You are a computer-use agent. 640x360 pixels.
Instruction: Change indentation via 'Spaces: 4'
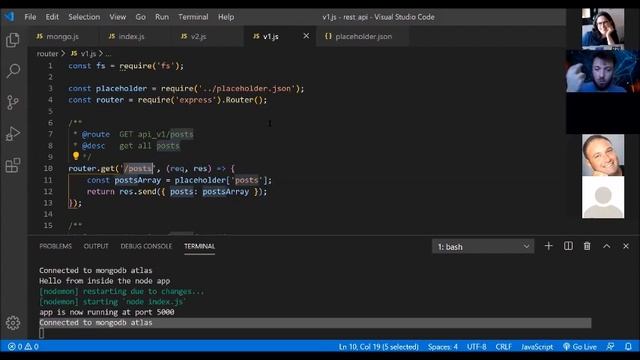tap(442, 347)
